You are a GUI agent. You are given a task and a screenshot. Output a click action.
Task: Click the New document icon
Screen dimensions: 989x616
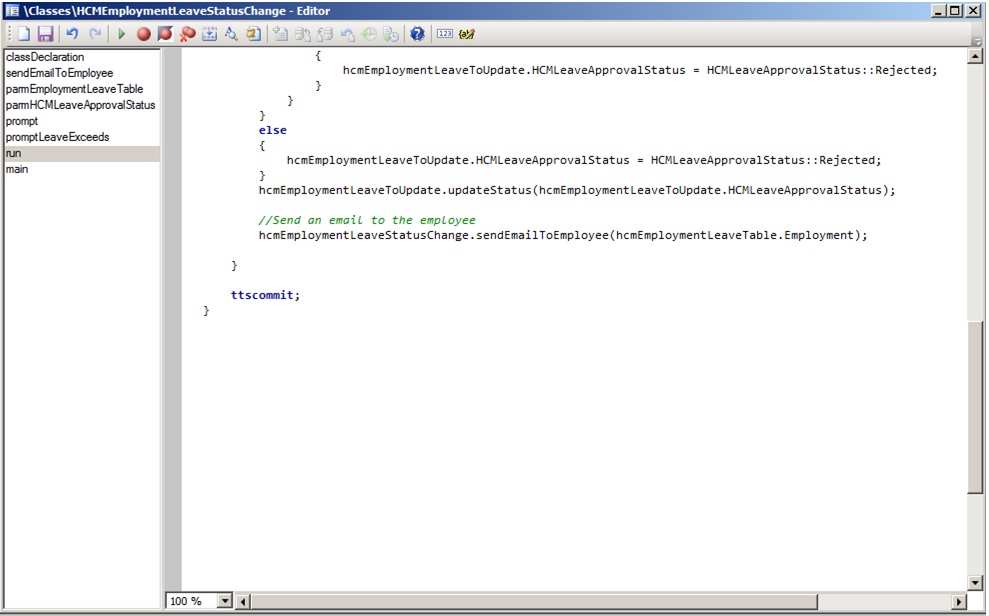[x=23, y=34]
